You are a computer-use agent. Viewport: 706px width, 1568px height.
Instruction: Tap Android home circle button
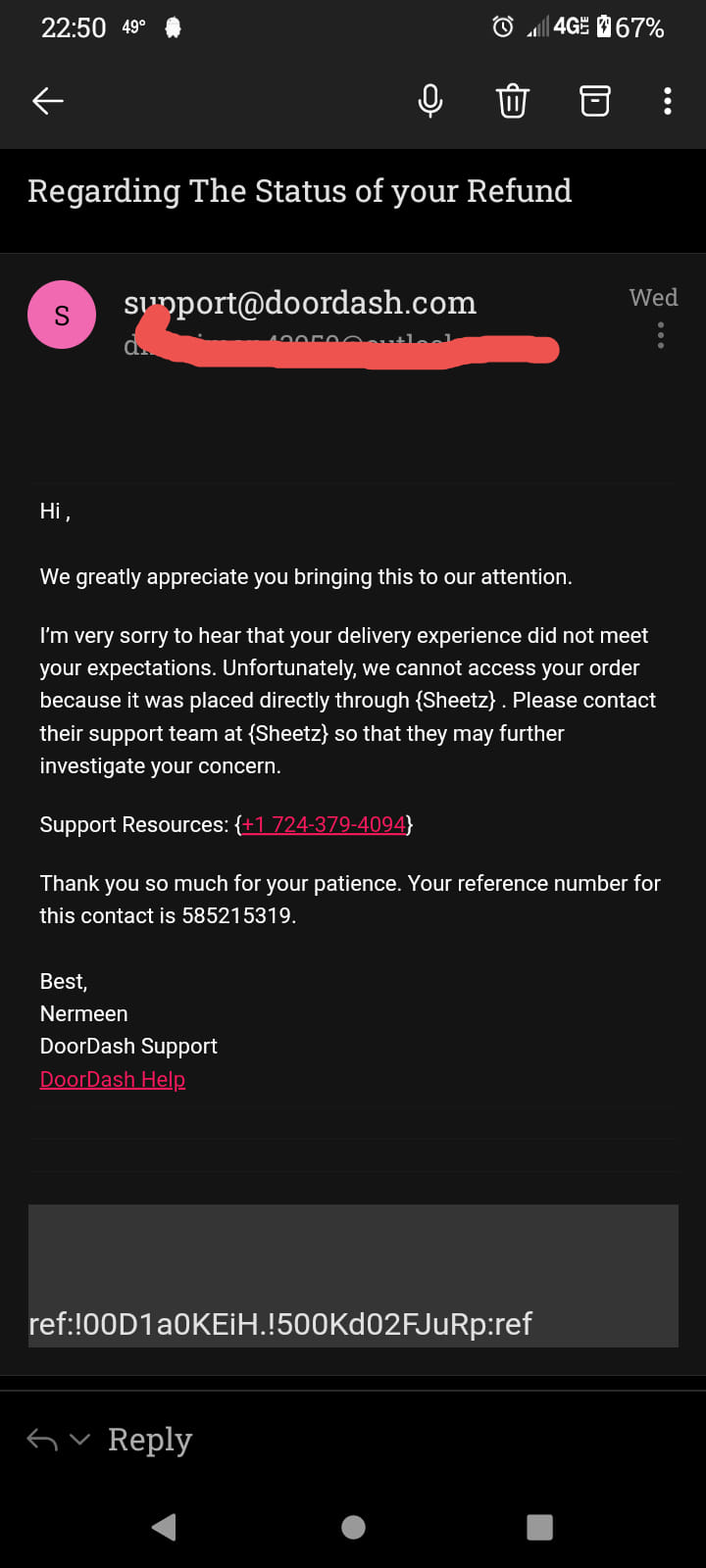353,1526
